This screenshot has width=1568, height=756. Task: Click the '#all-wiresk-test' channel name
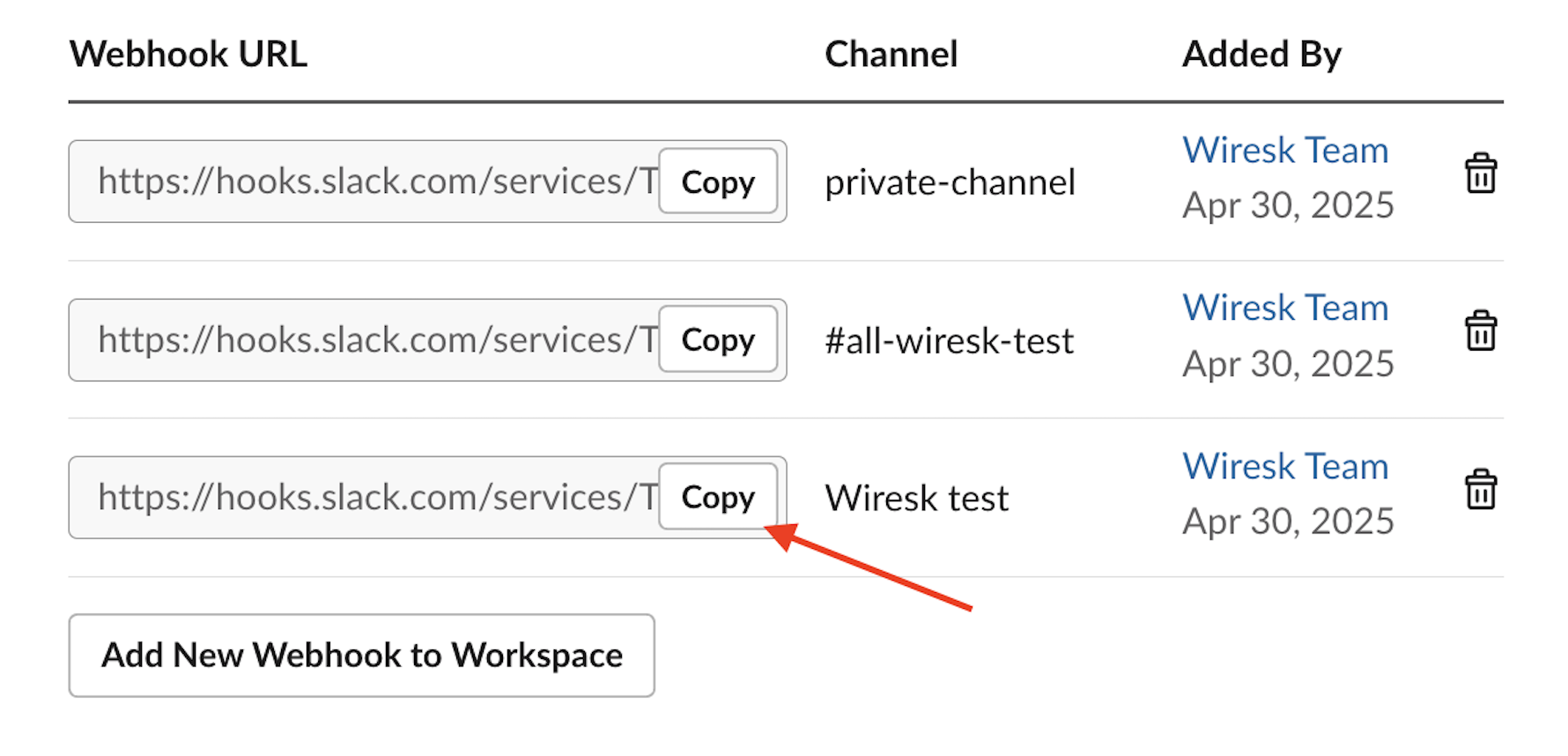point(949,341)
